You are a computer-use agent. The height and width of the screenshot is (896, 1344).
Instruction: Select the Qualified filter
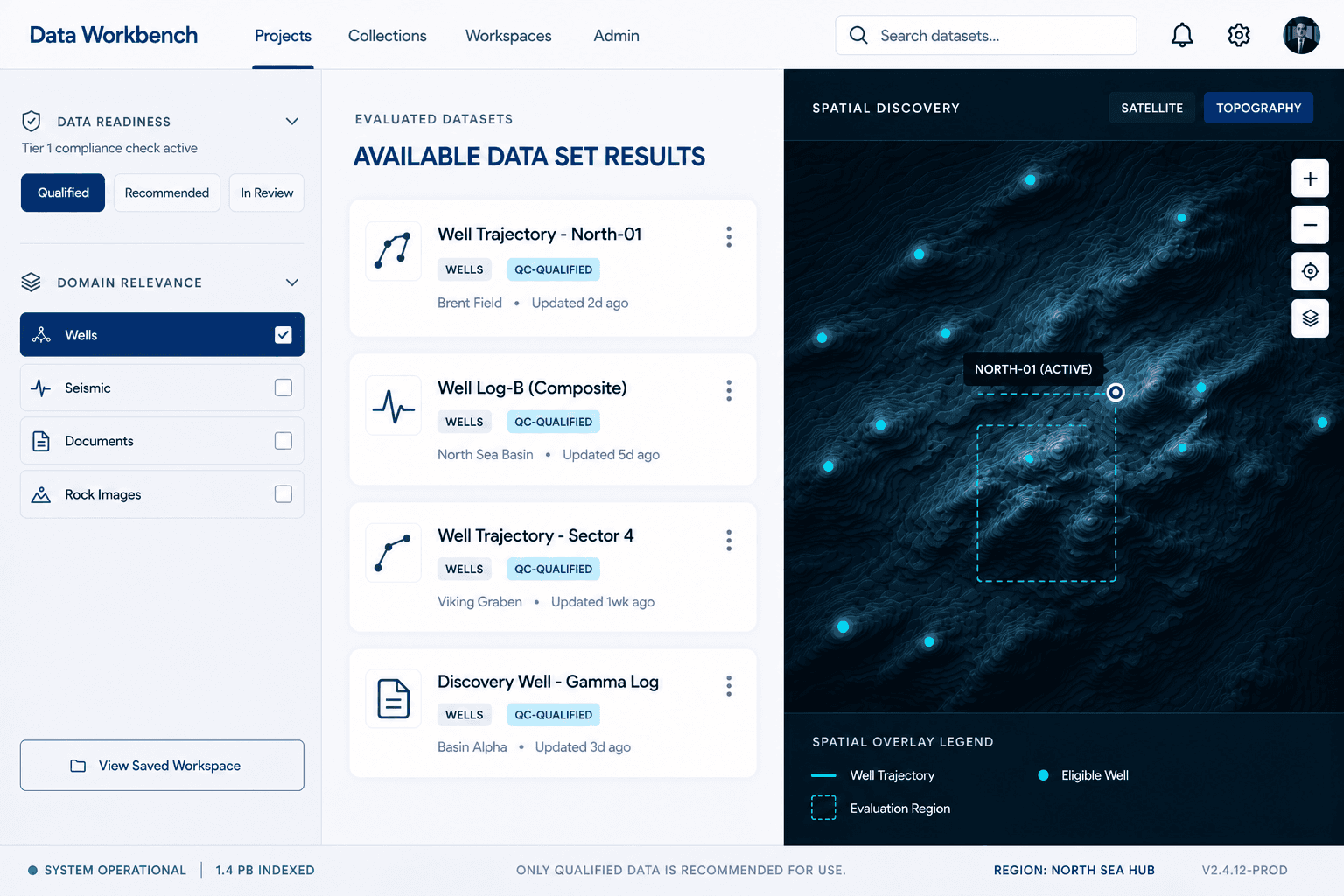63,192
